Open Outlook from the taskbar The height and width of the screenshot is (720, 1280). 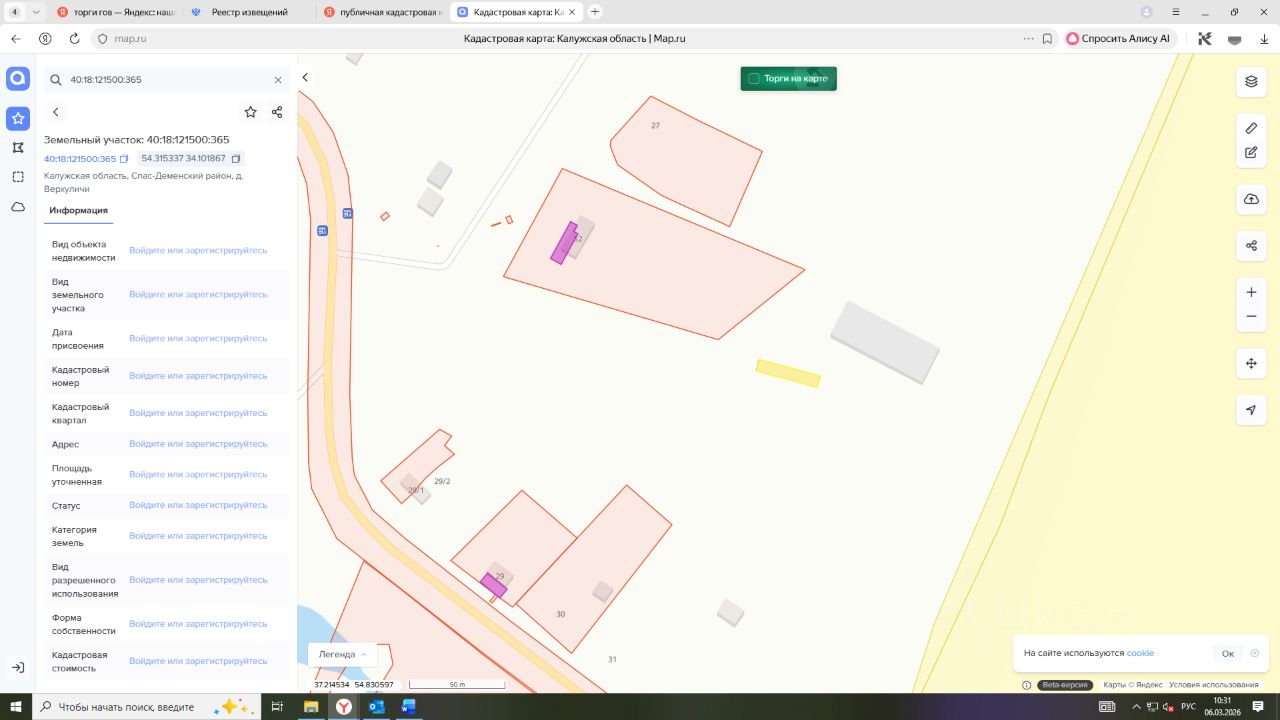[376, 706]
